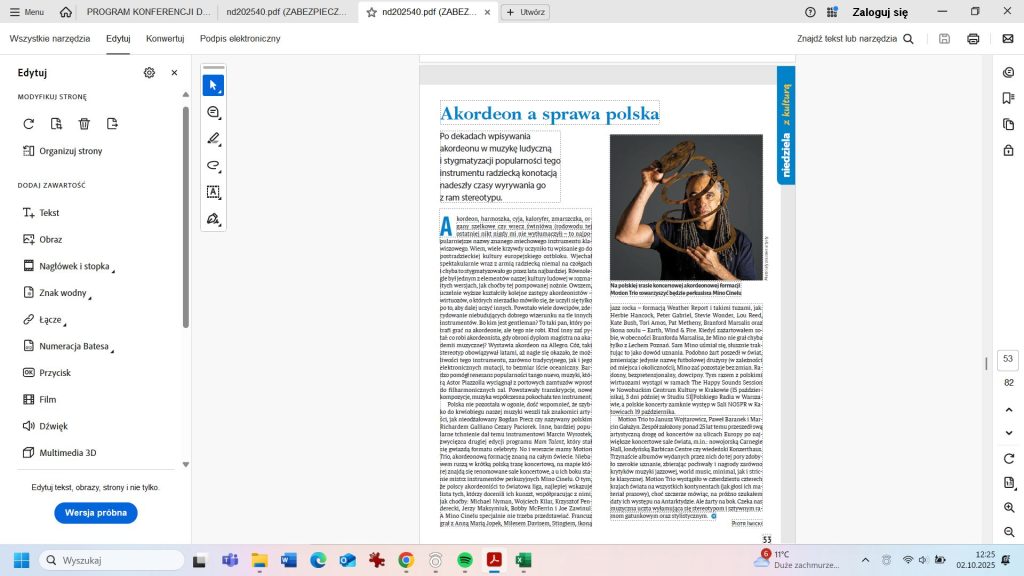Select the comment bubble tool
The image size is (1024, 576).
point(213,112)
